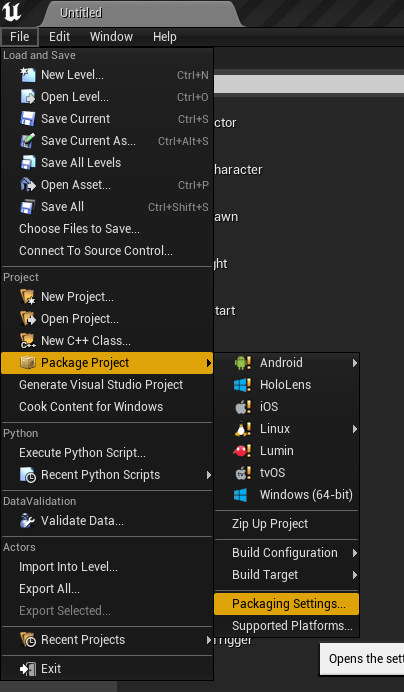
Task: Click the Open Asset icon
Action: 28,185
